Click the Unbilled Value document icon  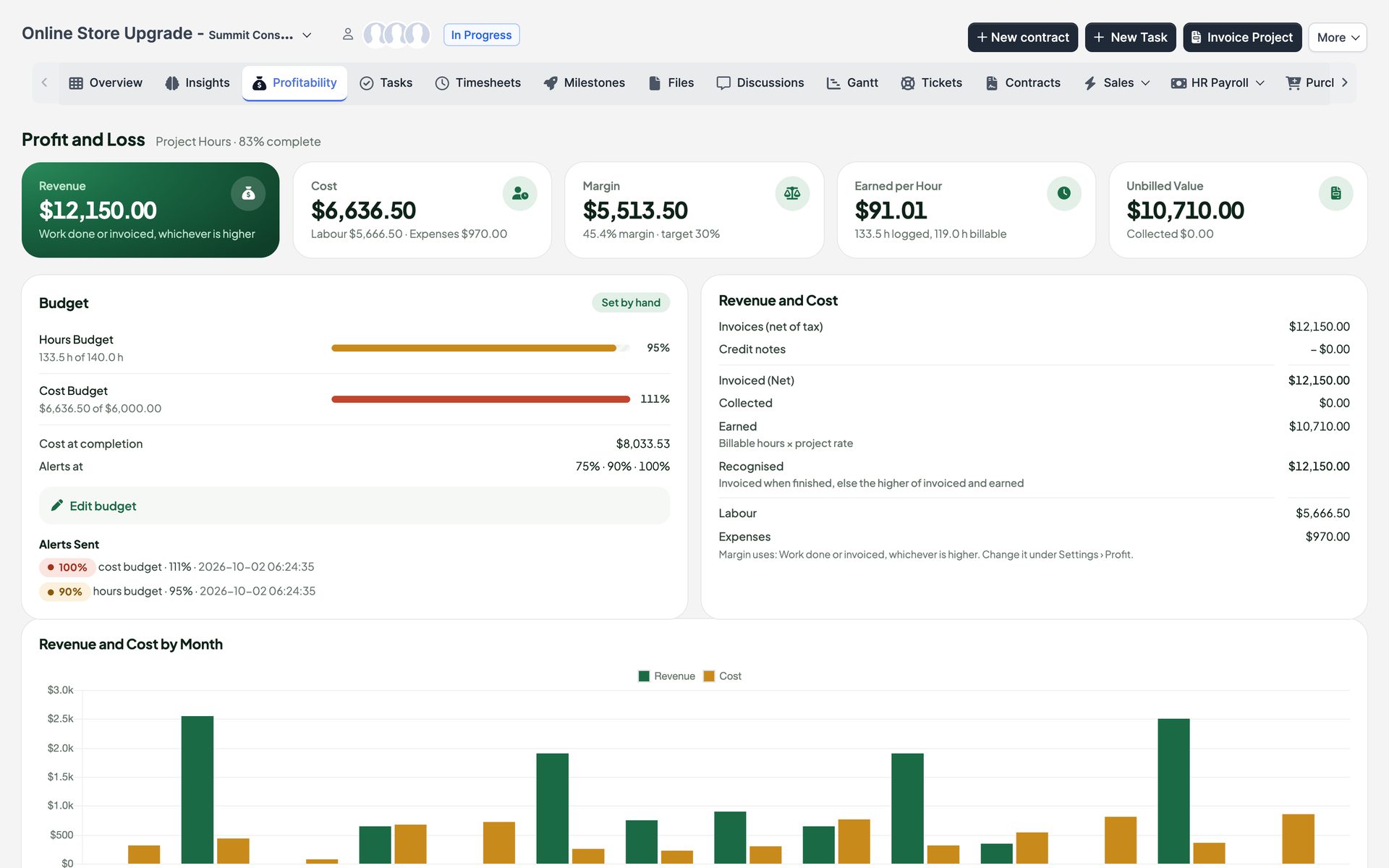(x=1336, y=194)
